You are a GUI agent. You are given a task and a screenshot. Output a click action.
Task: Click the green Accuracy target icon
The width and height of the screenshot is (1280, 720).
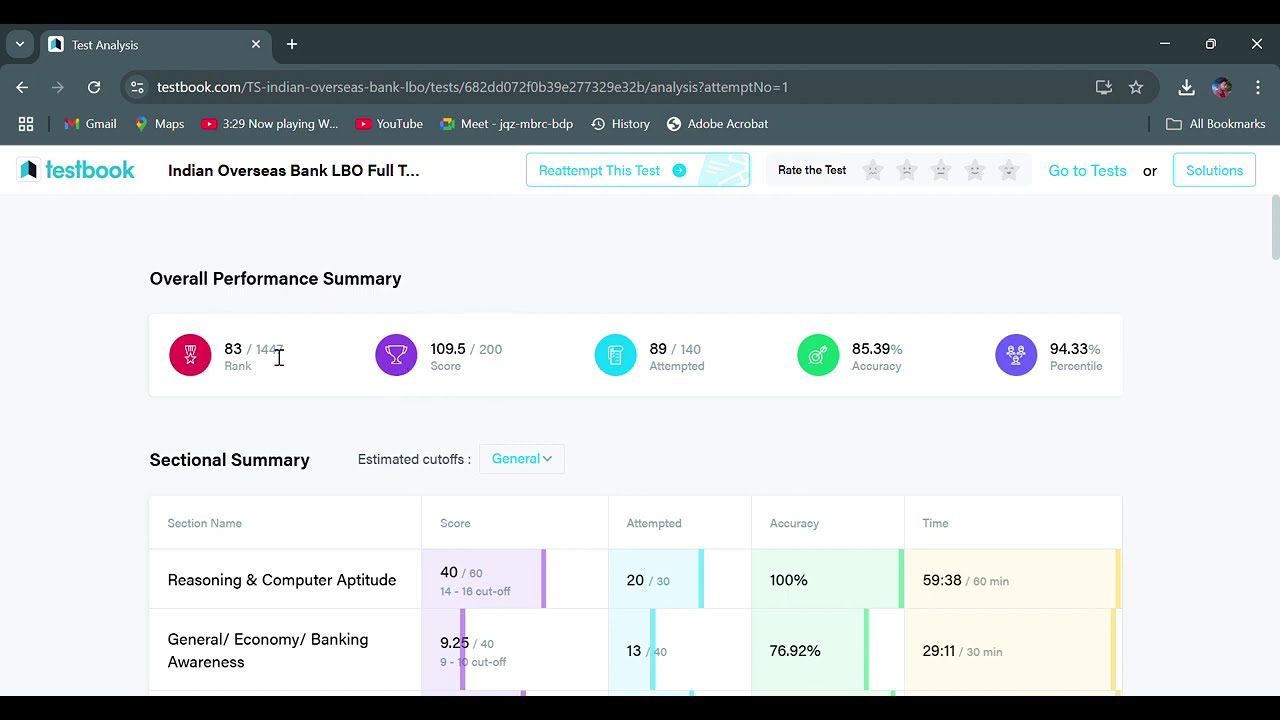818,355
